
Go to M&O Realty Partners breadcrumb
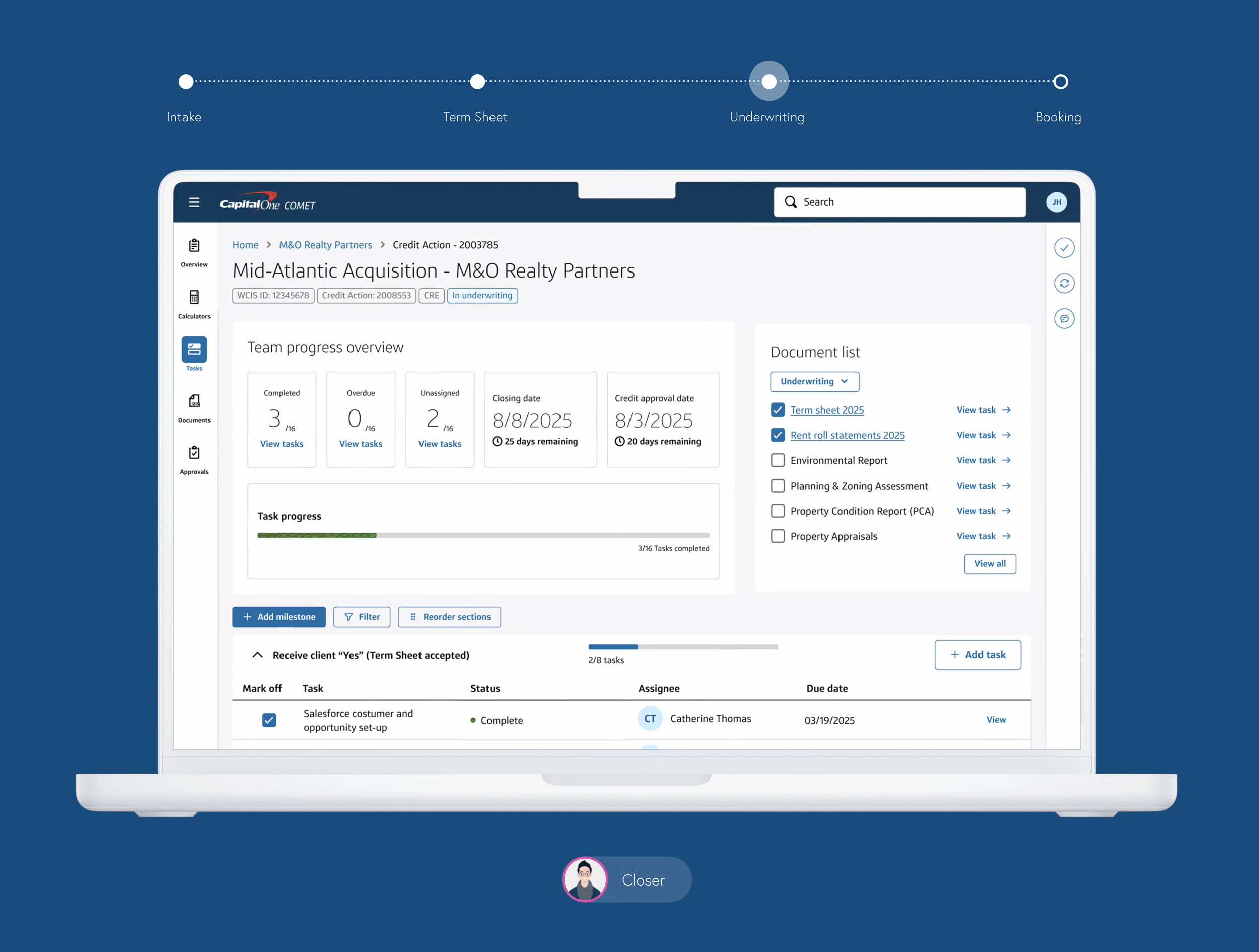click(325, 245)
